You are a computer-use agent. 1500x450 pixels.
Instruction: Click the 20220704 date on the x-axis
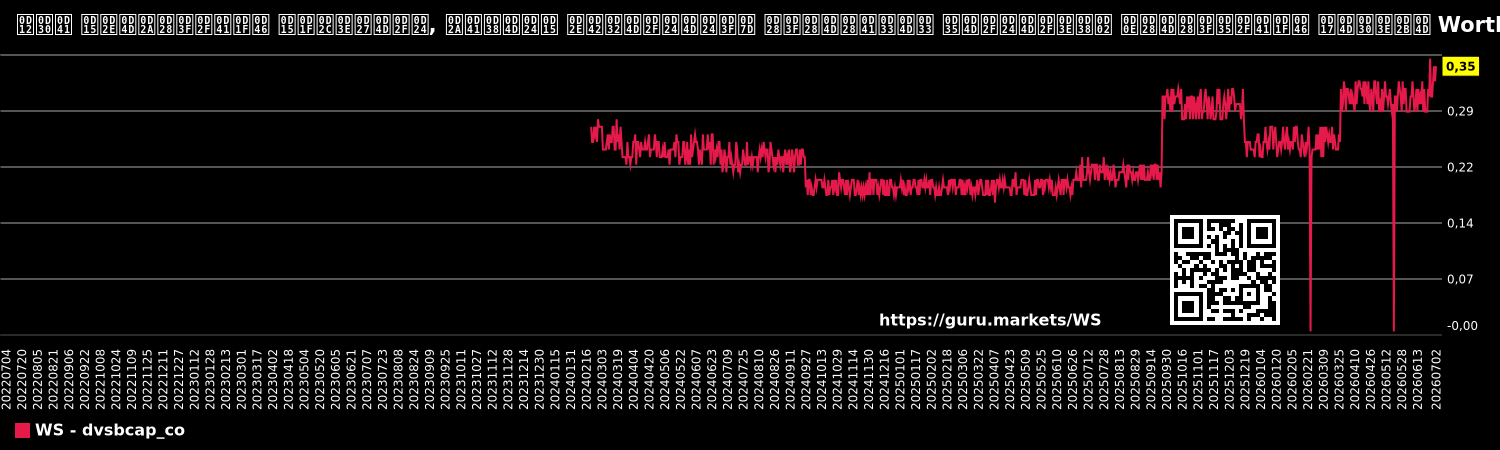pos(7,379)
